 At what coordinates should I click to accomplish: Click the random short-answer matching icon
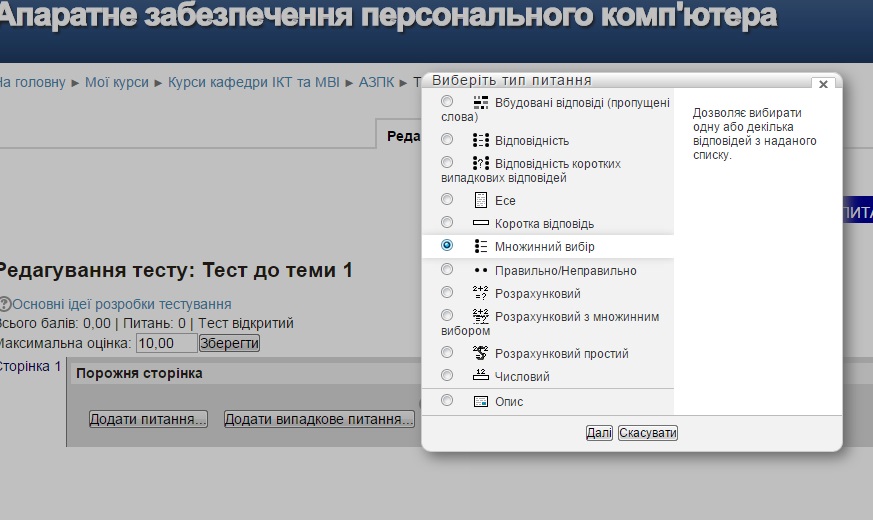pos(480,163)
